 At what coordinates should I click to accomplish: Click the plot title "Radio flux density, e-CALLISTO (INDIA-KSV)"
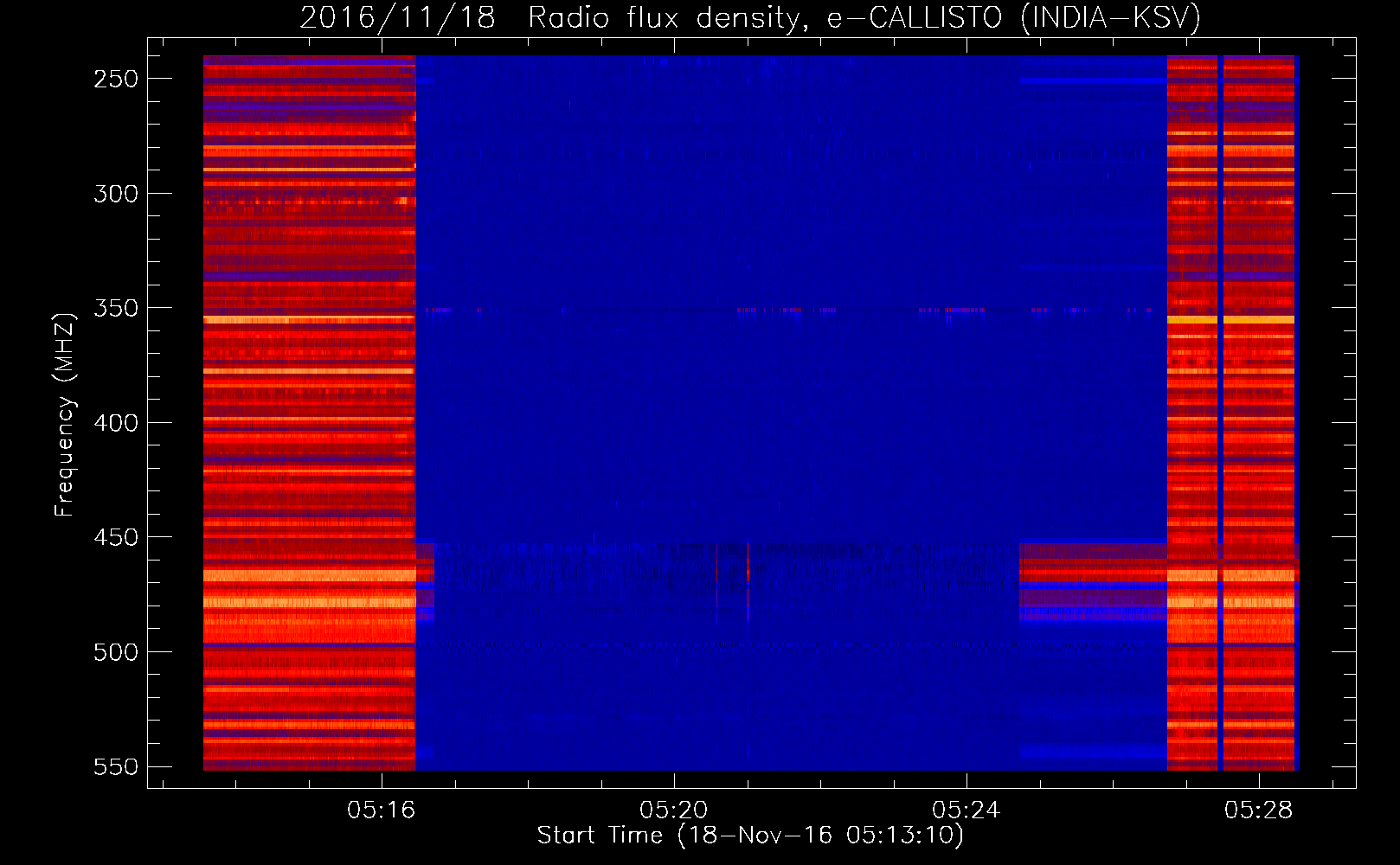point(864,18)
